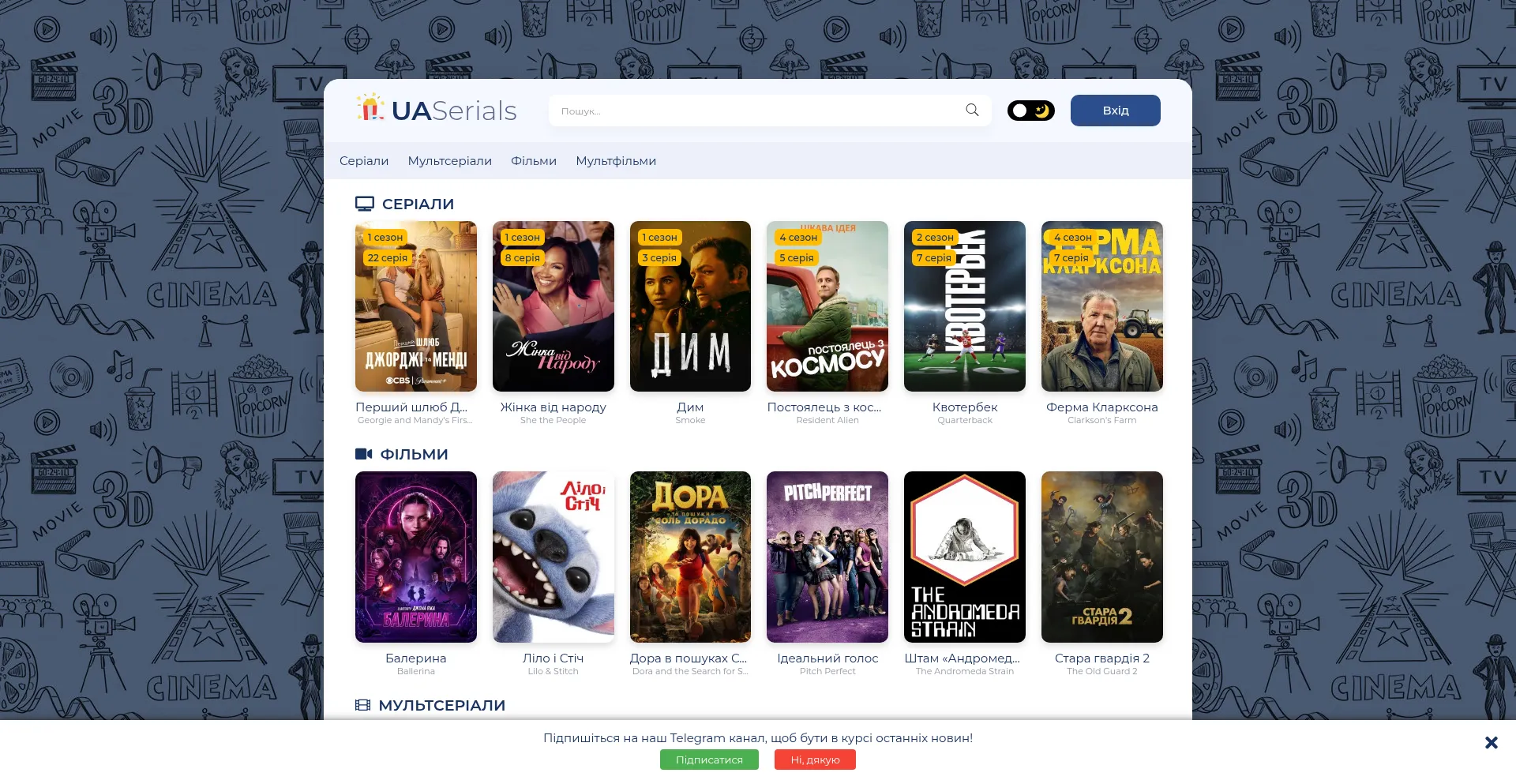Click the Балерина movie title link
This screenshot has width=1516, height=784.
(x=415, y=658)
